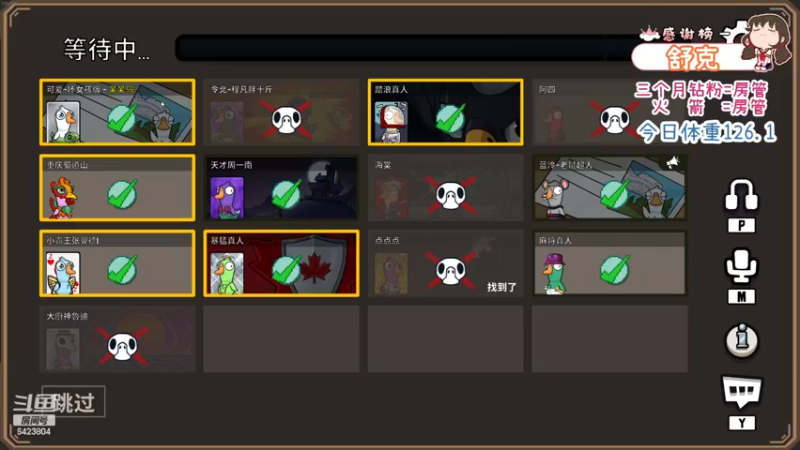Select the 暴猛真人 player card with maple leaf
This screenshot has width=800, height=450.
[x=281, y=263]
